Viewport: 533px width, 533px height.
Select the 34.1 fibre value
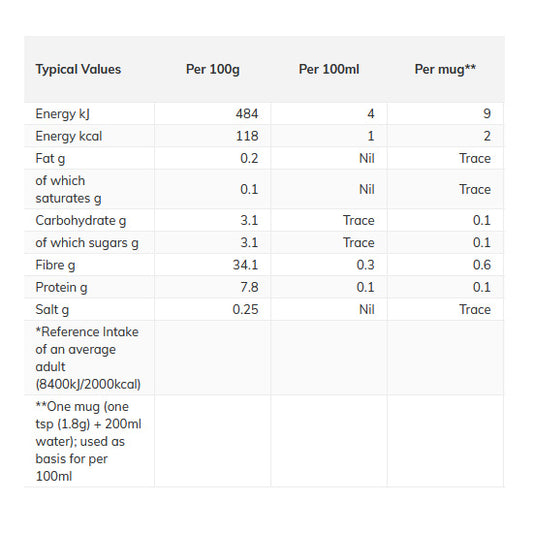coord(245,265)
